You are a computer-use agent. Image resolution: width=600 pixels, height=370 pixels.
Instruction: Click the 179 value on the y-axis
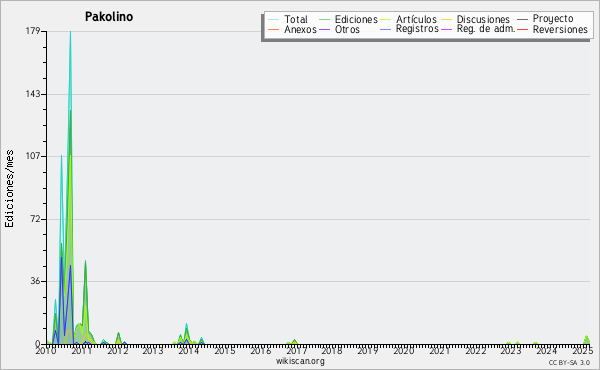click(33, 31)
